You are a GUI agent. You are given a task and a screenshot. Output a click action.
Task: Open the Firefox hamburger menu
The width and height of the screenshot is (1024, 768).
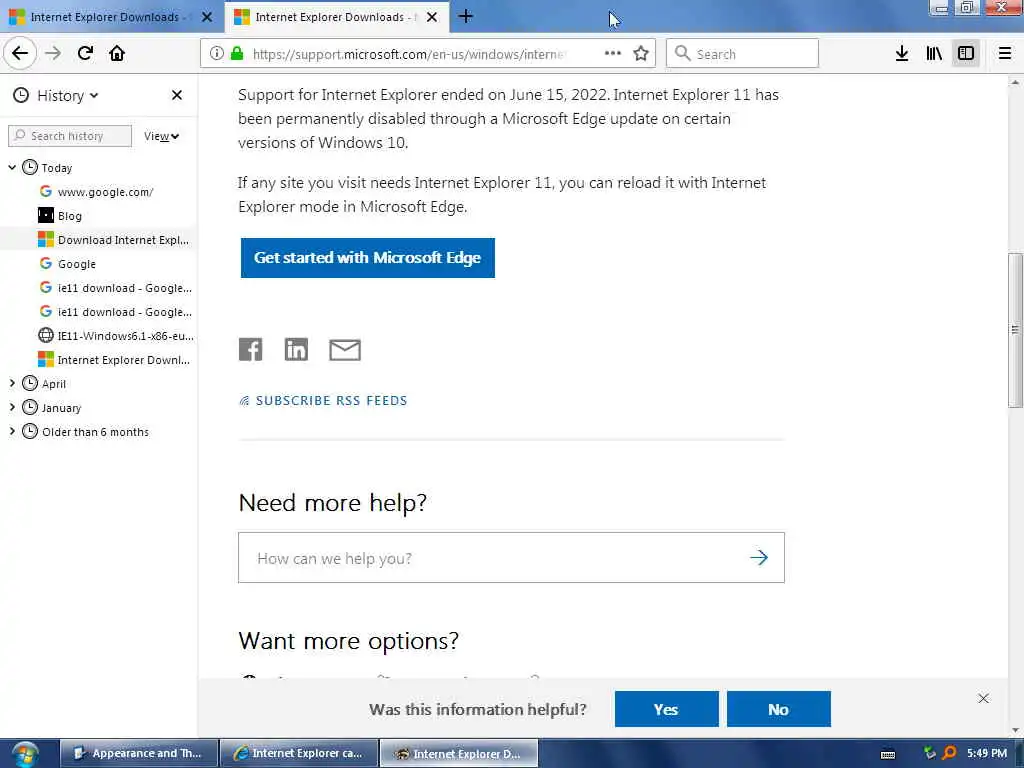1005,54
